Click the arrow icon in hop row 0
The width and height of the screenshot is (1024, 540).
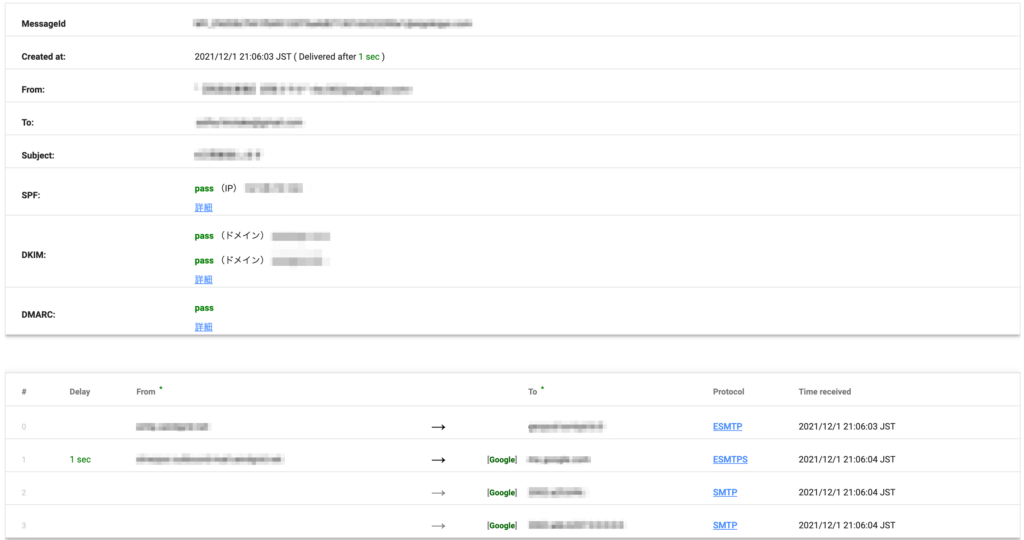pos(438,427)
